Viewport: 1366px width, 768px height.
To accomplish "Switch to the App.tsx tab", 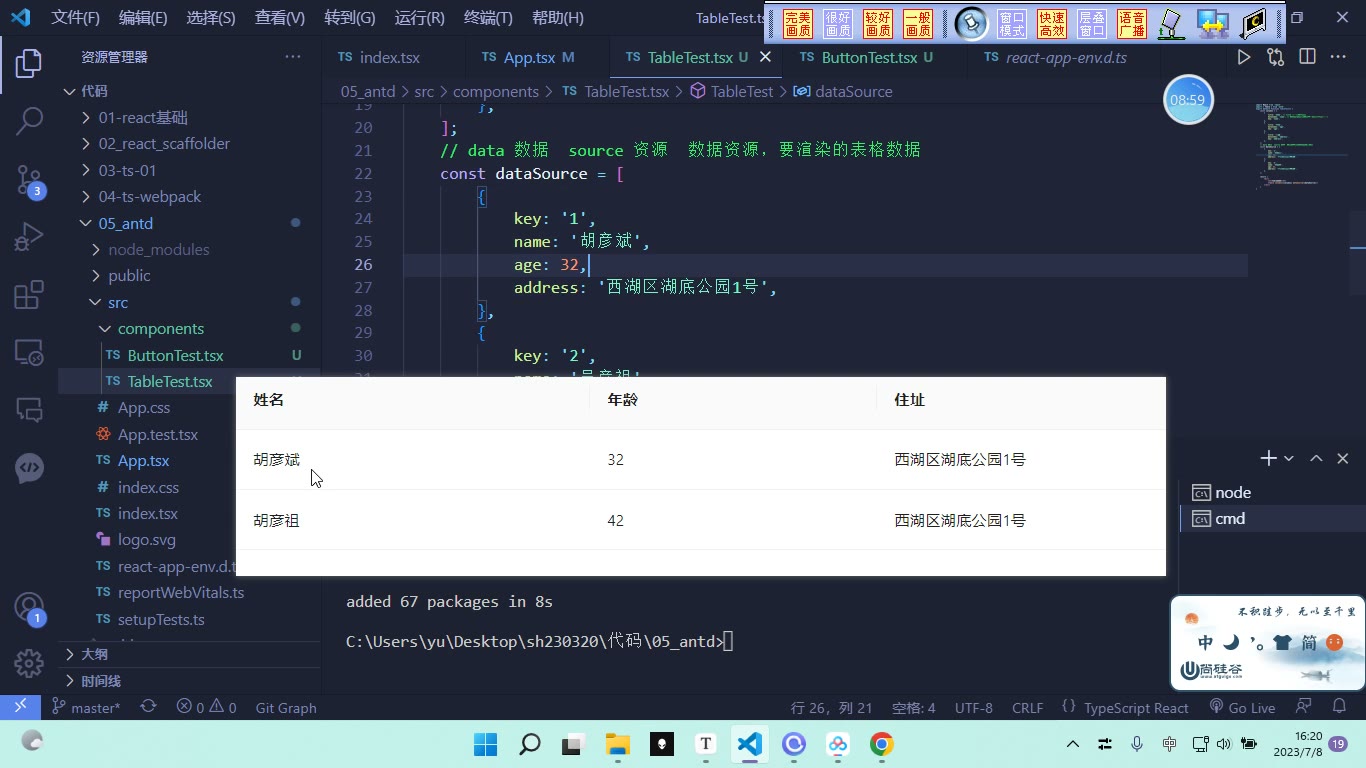I will [x=529, y=58].
